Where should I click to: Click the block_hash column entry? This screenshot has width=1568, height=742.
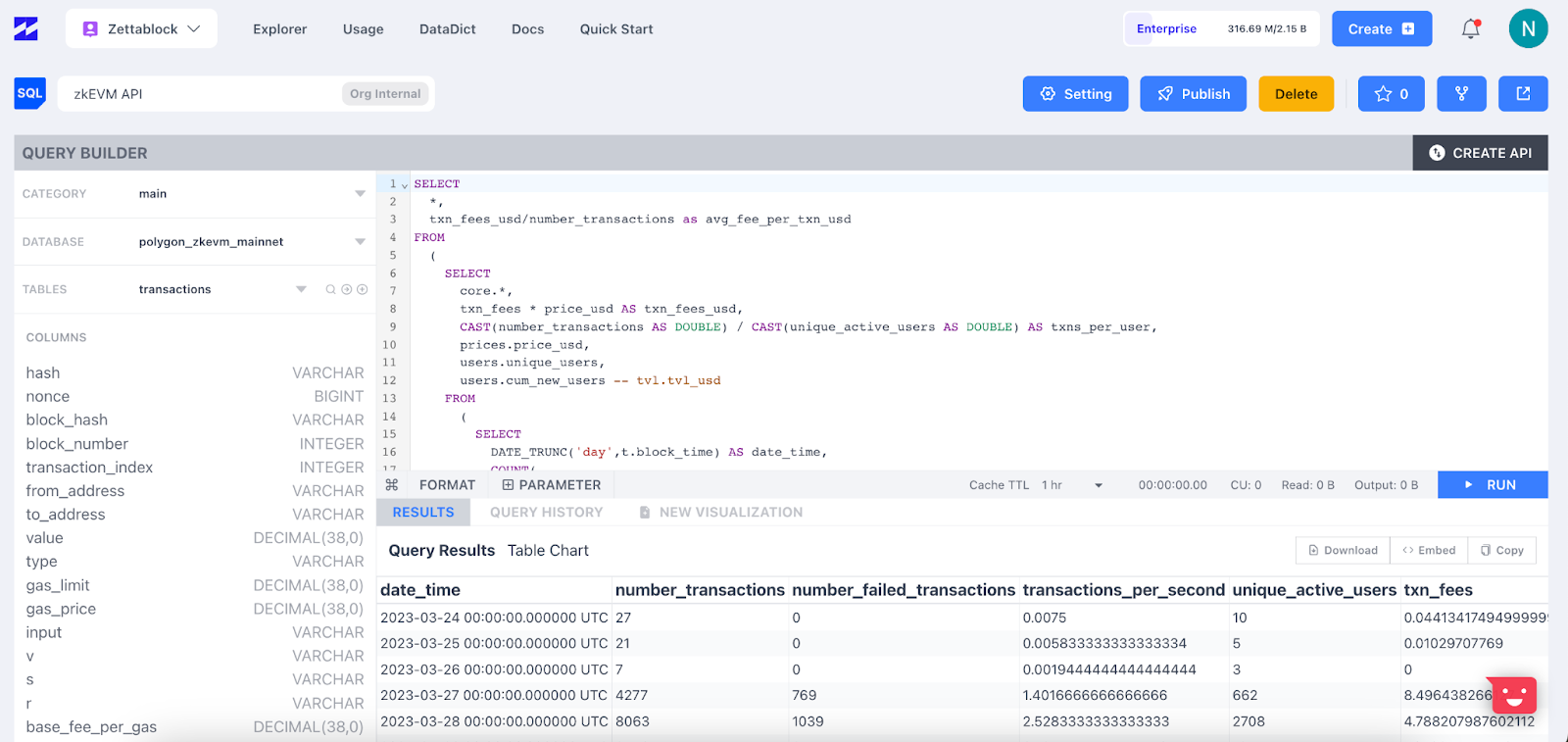pyautogui.click(x=194, y=420)
